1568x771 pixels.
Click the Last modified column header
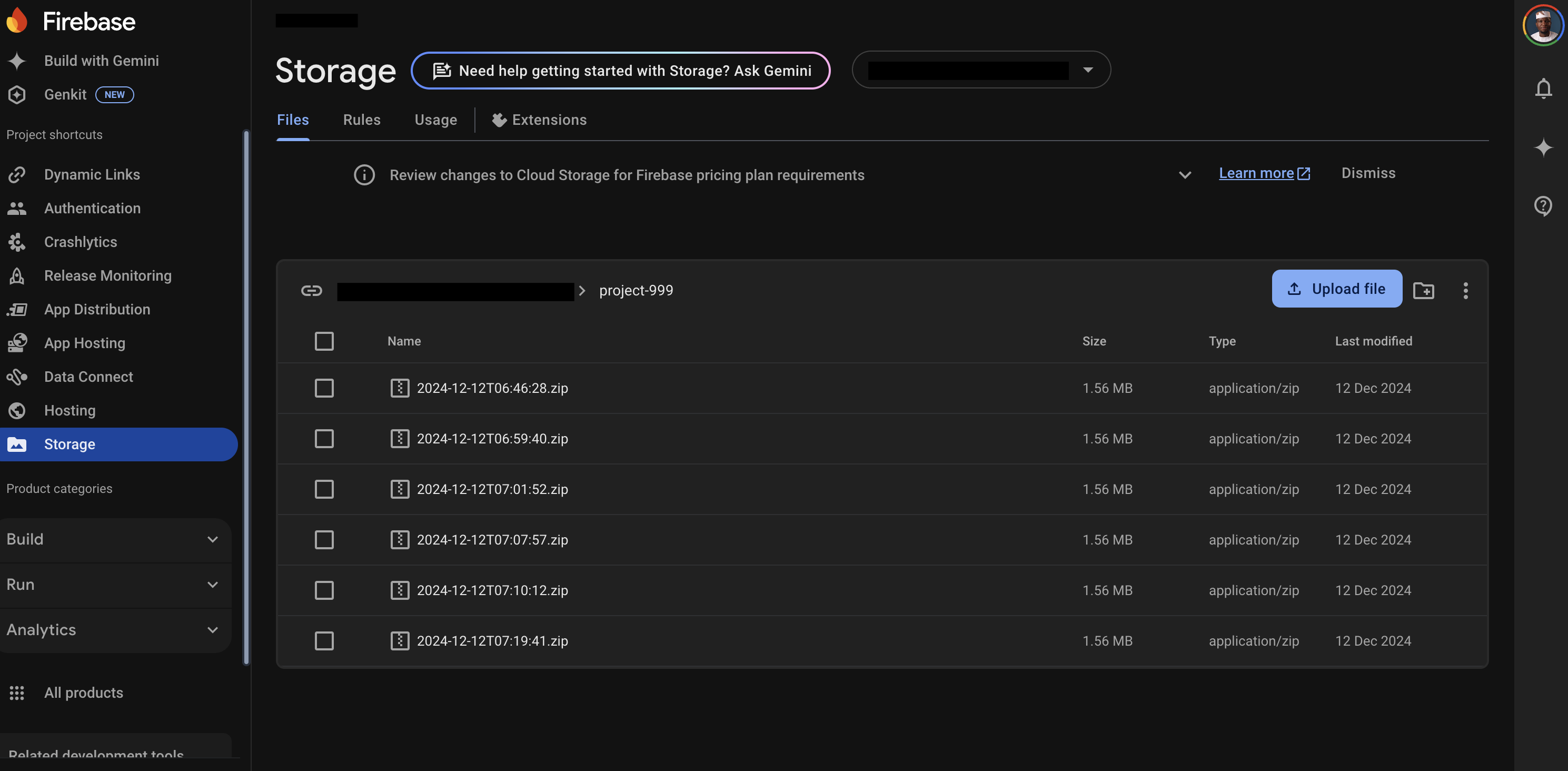[1373, 341]
